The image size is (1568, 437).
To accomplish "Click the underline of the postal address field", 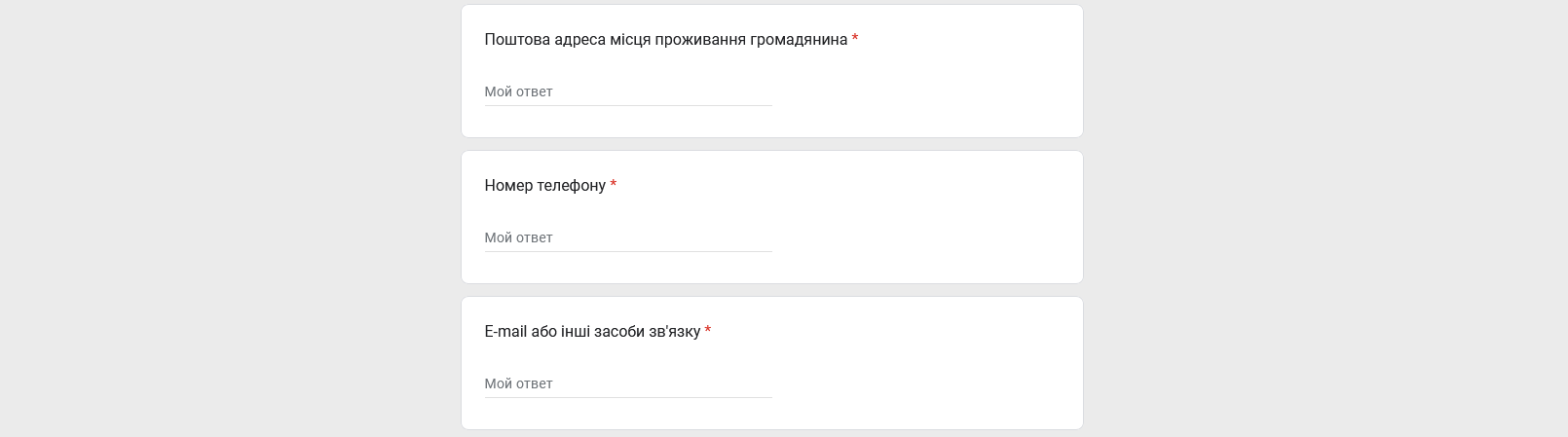I will 627,105.
